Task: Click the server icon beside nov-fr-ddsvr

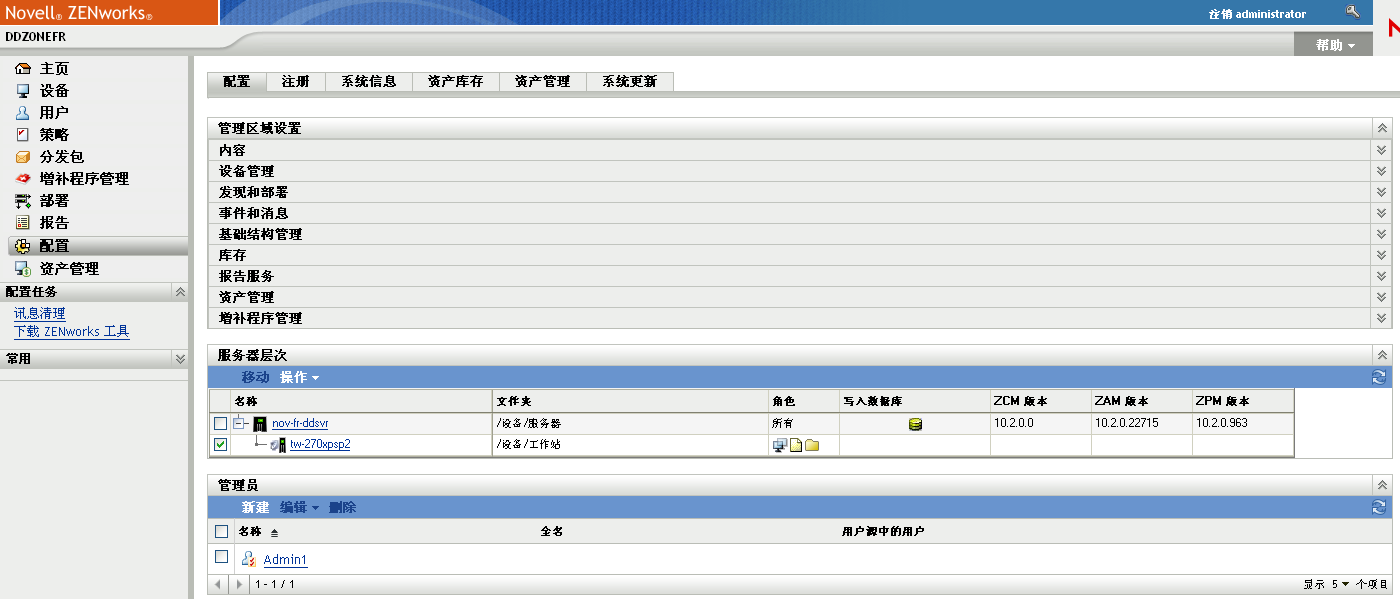Action: click(260, 424)
